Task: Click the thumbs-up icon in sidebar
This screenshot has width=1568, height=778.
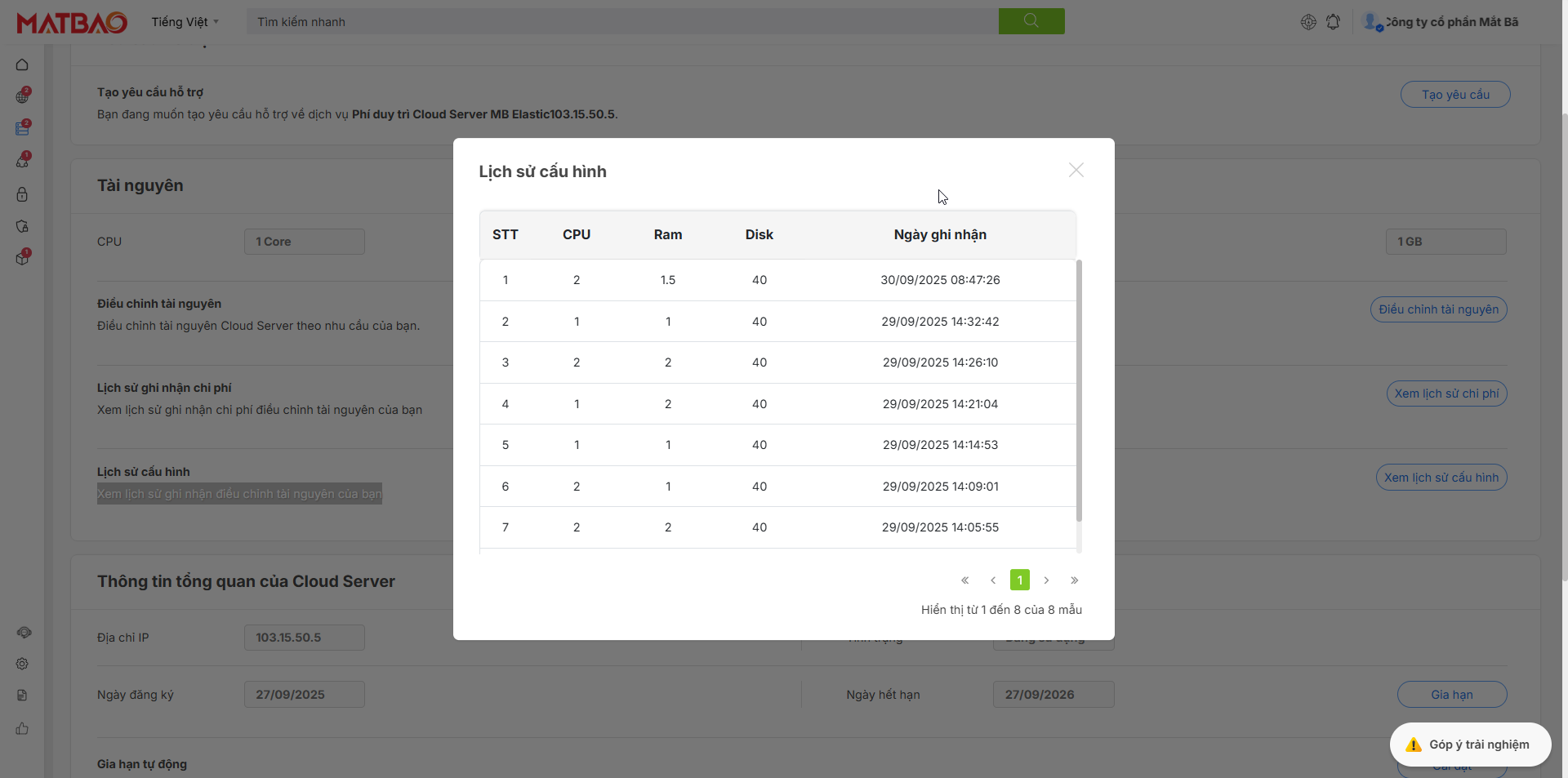Action: 22,728
